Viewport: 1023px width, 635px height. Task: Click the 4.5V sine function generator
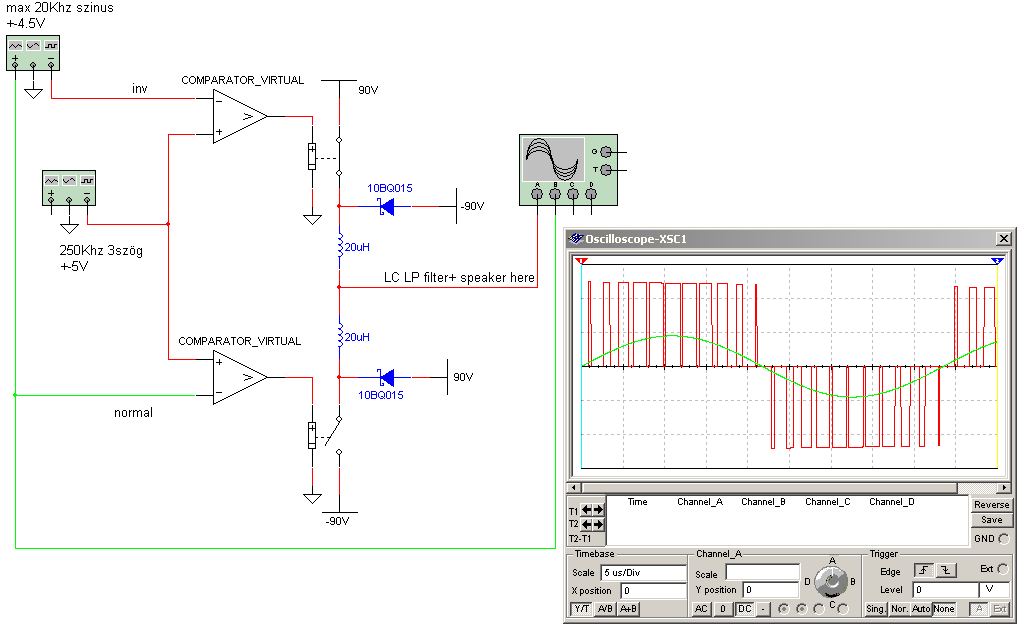coord(33,53)
